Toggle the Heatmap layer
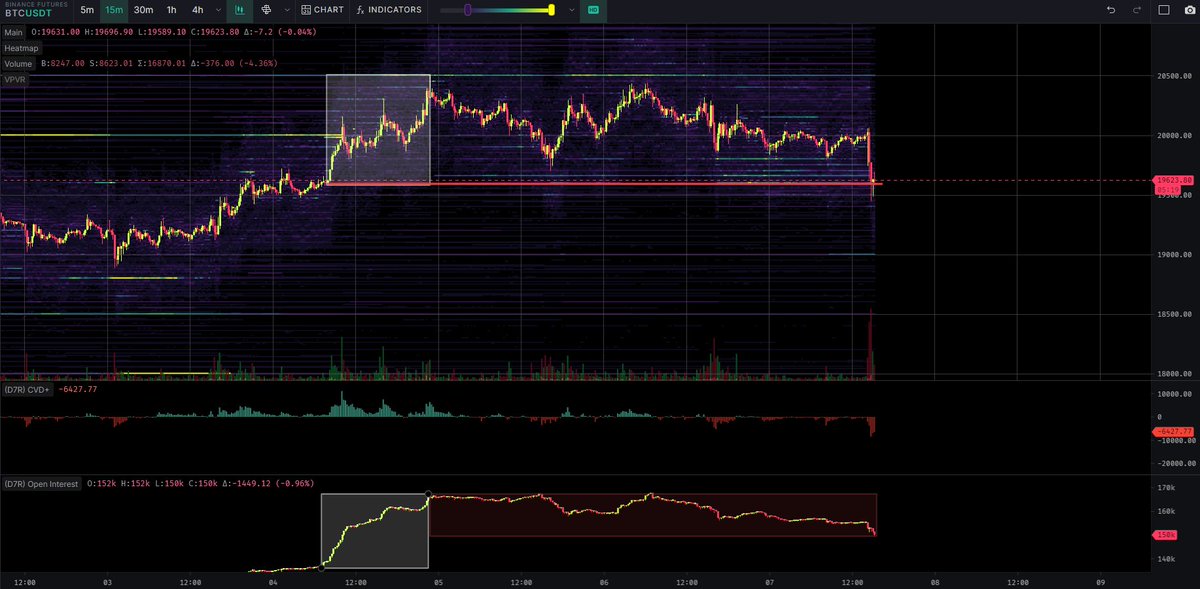This screenshot has width=1200, height=589. [x=22, y=47]
